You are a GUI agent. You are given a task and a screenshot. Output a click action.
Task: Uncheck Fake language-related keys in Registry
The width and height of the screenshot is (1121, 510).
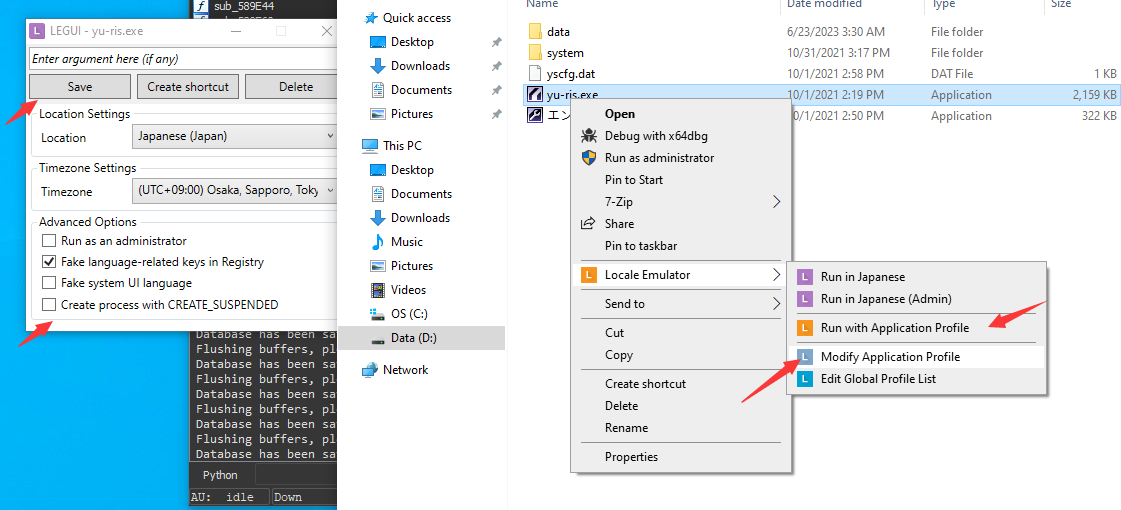pyautogui.click(x=49, y=262)
